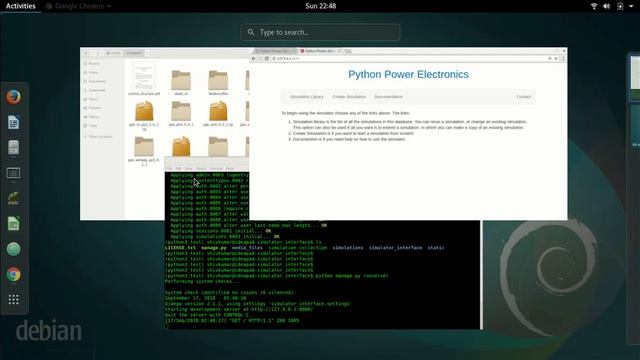Select workspace thumbnail on right edge
This screenshot has width=640, height=360.
(x=635, y=78)
